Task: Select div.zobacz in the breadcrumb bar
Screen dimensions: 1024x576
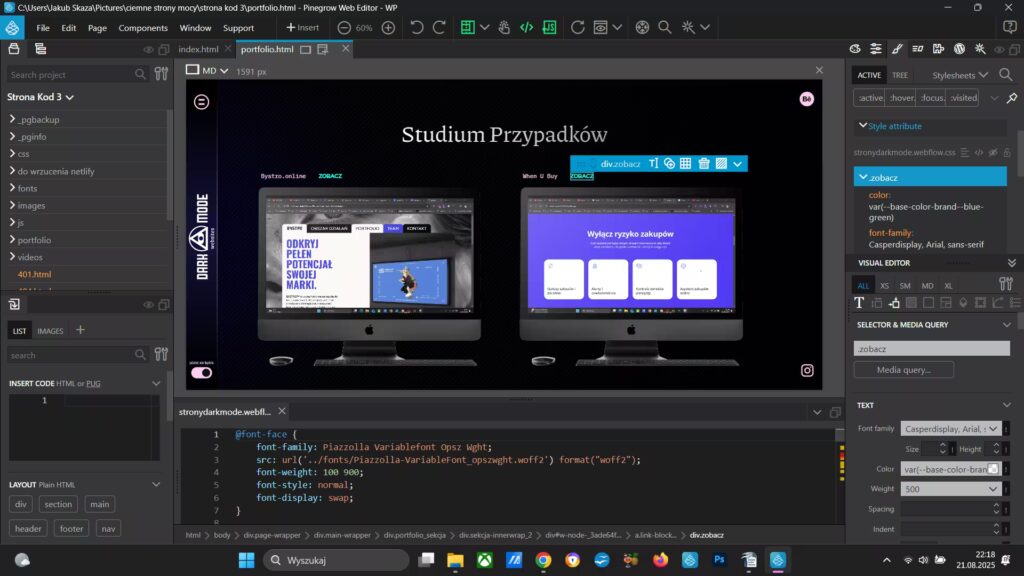Action: coord(706,535)
